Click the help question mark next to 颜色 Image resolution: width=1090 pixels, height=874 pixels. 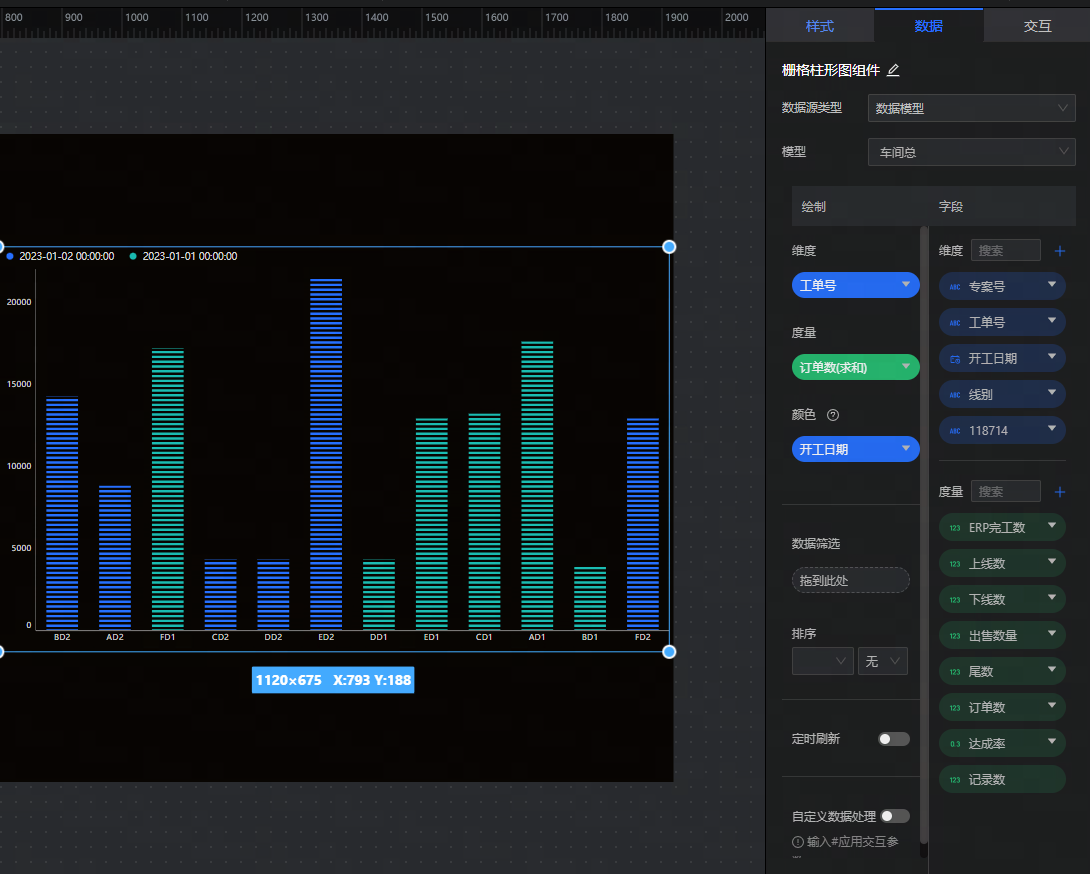click(833, 415)
